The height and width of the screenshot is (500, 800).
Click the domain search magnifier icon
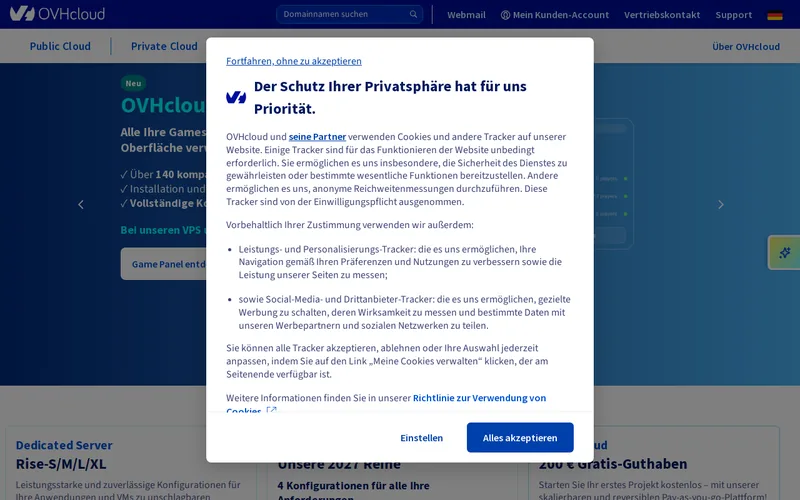[x=413, y=14]
